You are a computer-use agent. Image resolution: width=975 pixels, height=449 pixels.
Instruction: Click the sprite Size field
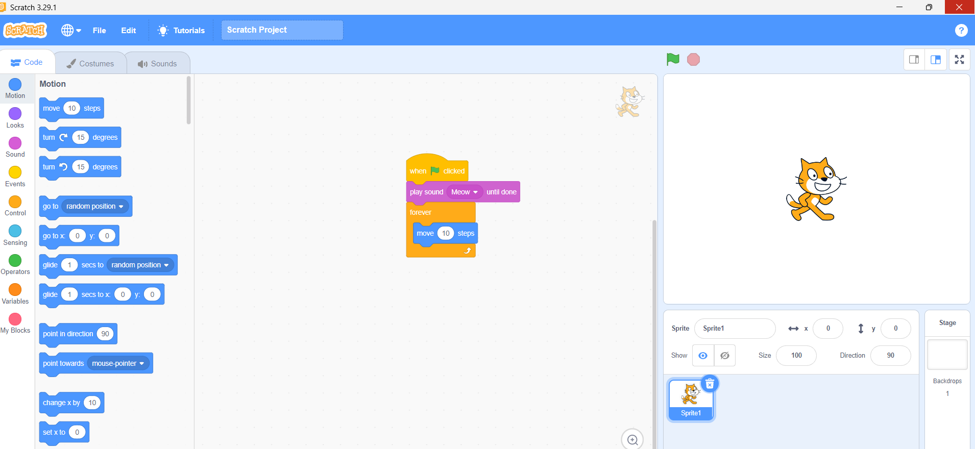[797, 356]
